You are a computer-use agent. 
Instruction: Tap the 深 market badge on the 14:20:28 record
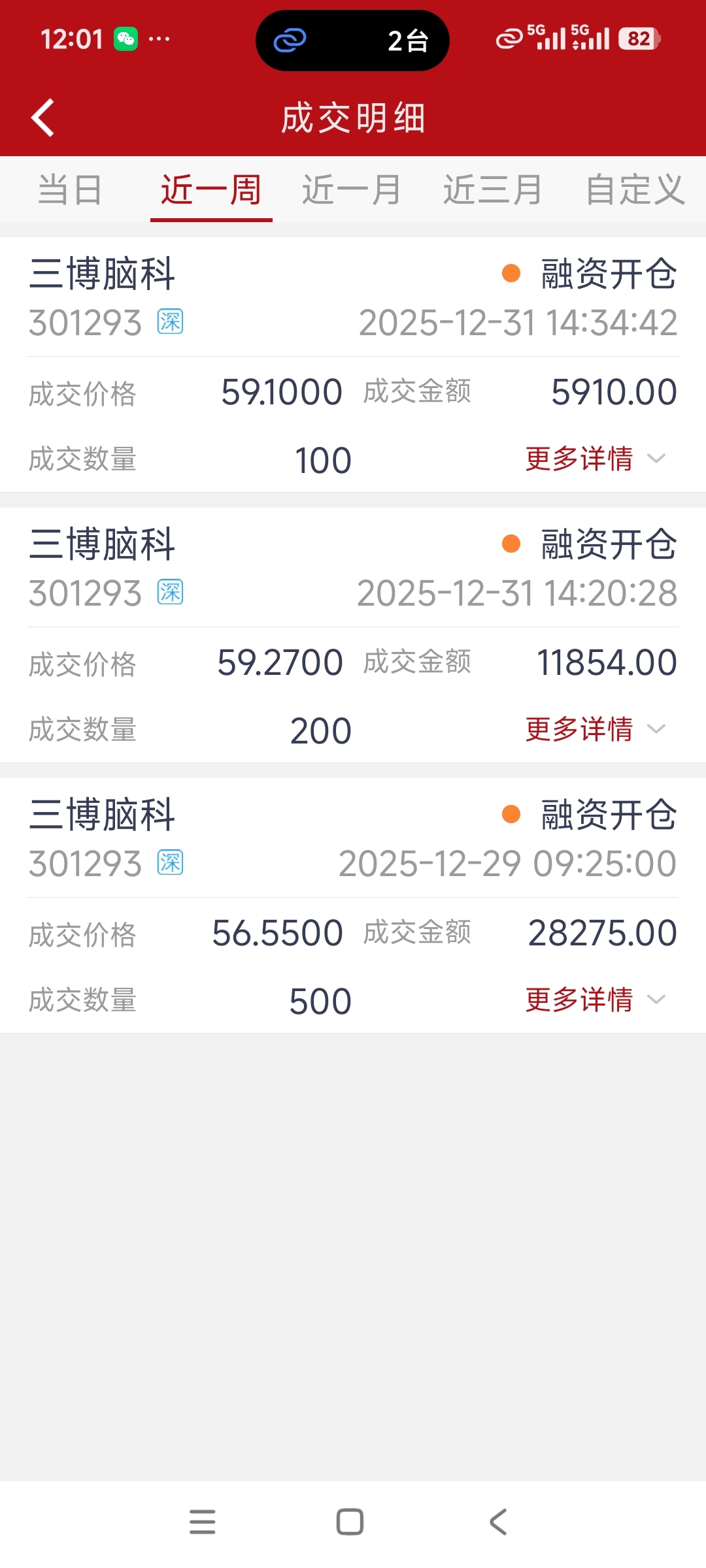tap(171, 593)
